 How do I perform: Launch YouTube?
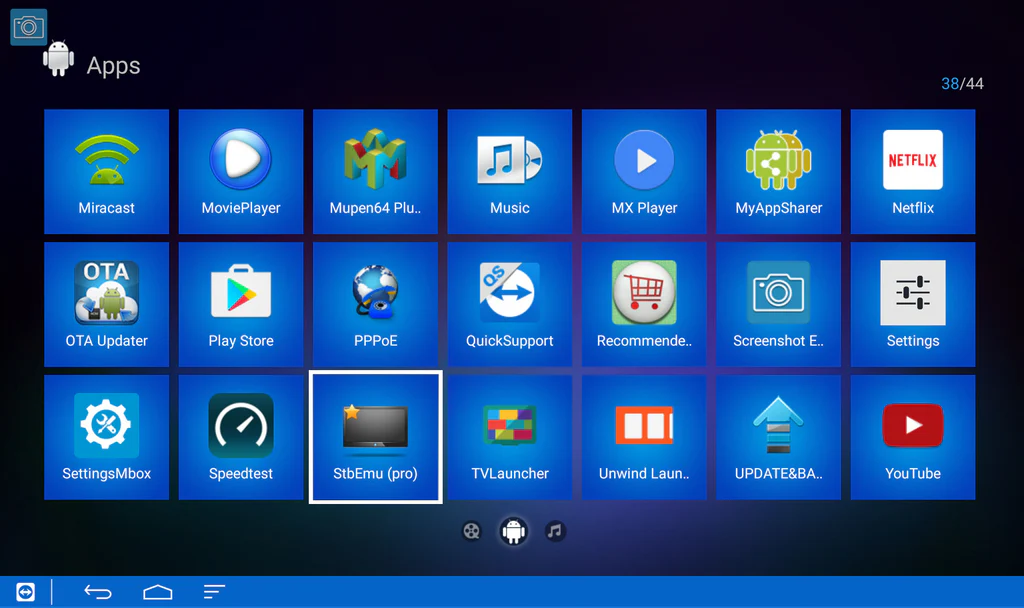[912, 436]
